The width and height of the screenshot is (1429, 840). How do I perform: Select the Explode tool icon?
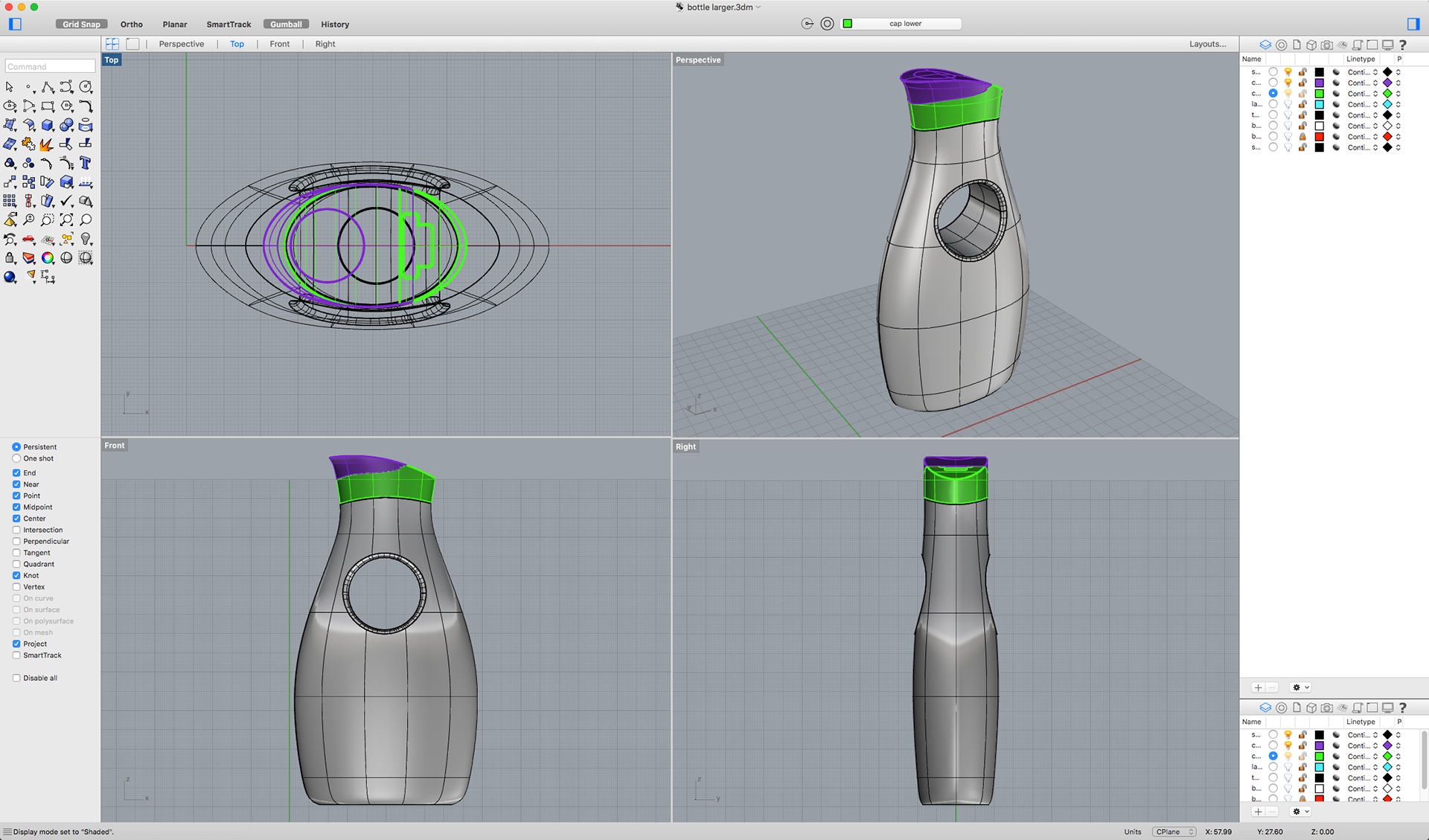pyautogui.click(x=47, y=144)
